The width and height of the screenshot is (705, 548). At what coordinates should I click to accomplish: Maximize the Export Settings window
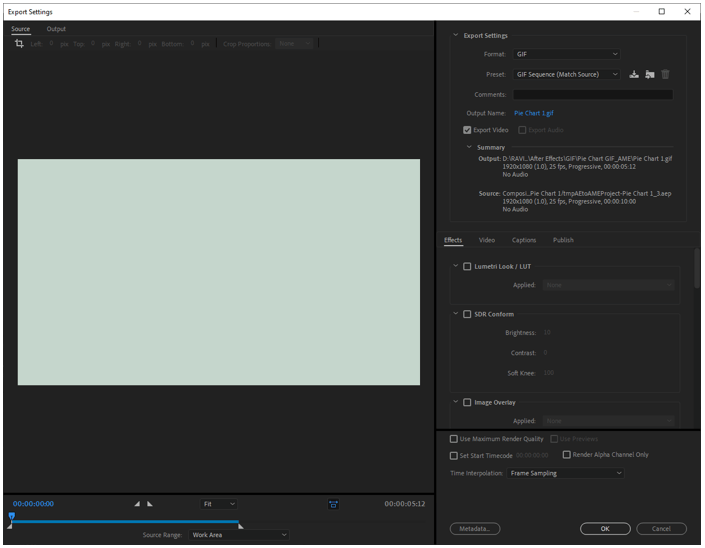tap(662, 12)
